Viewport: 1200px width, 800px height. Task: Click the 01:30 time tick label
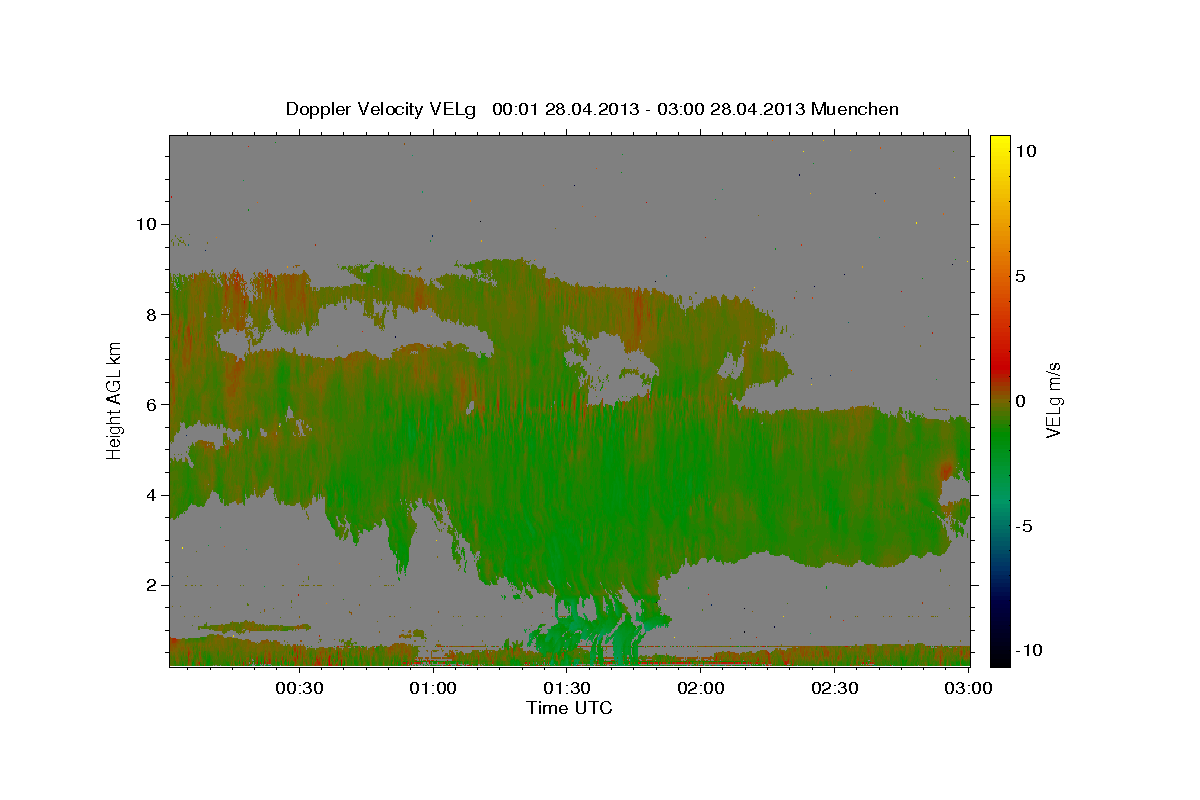tap(567, 688)
